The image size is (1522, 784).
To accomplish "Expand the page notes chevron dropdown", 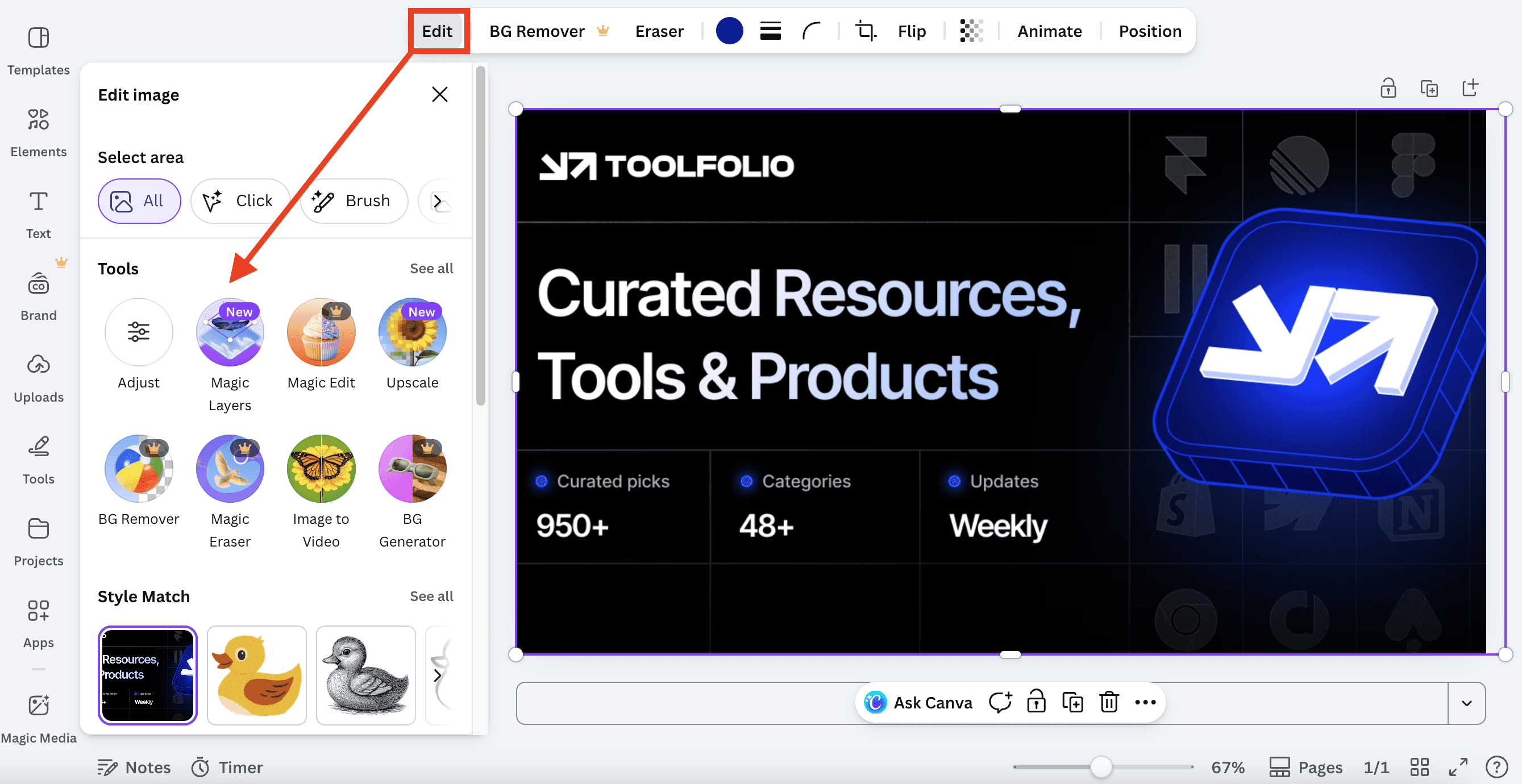I will click(1466, 703).
